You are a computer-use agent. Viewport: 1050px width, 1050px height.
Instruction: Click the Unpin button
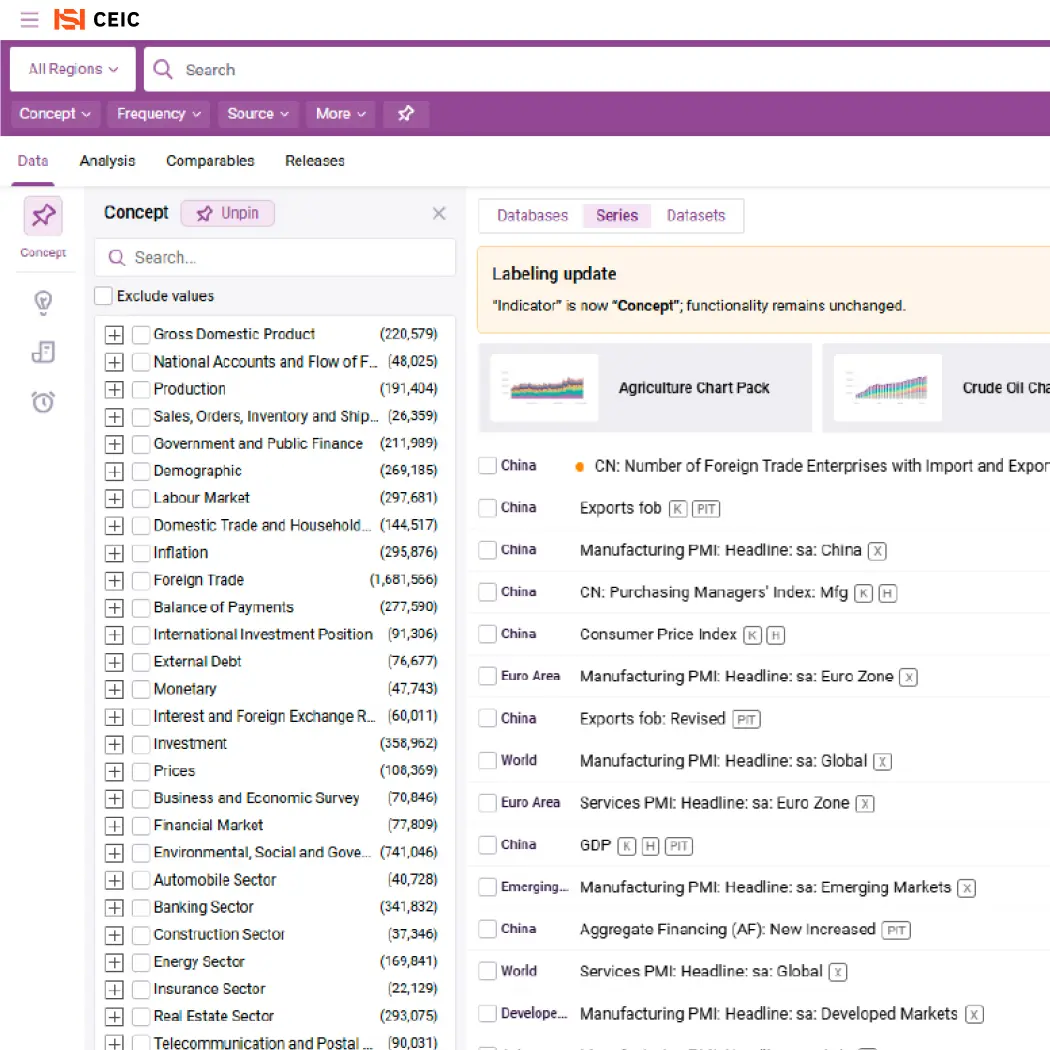tap(227, 213)
